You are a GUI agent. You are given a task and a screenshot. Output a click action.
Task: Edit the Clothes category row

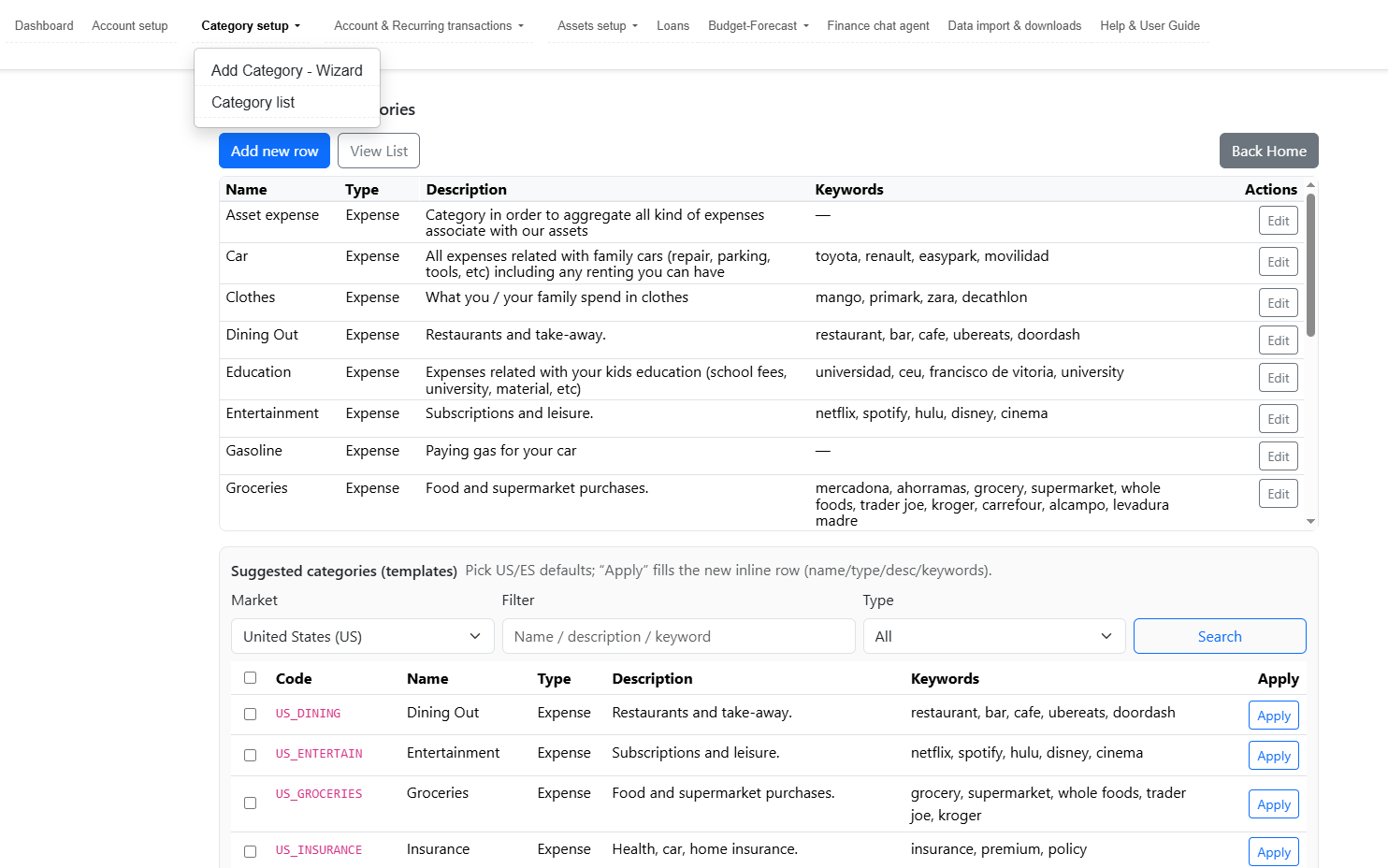(x=1279, y=303)
